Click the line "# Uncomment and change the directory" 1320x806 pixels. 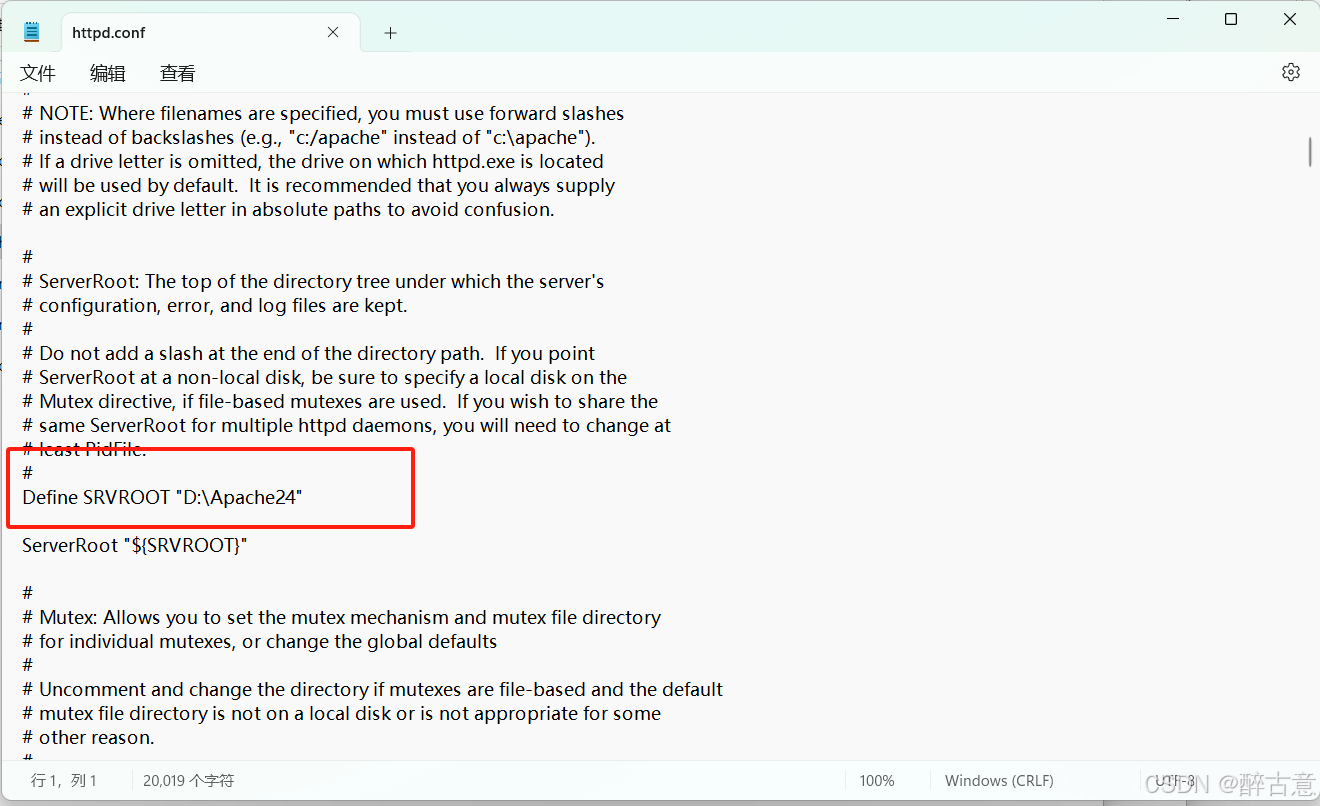(x=372, y=689)
